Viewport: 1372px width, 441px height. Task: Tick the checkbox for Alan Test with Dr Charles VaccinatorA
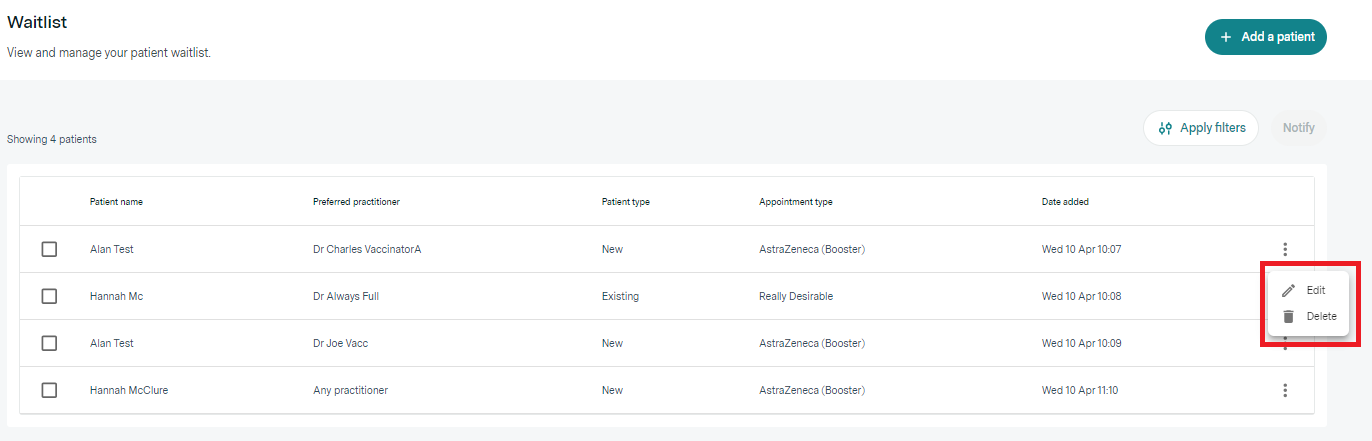[49, 249]
